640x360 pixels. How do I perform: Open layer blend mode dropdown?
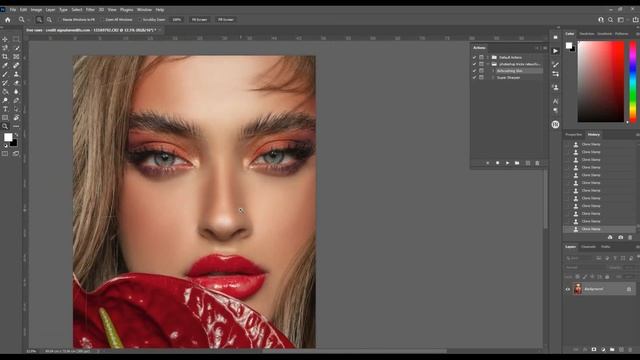[585, 268]
